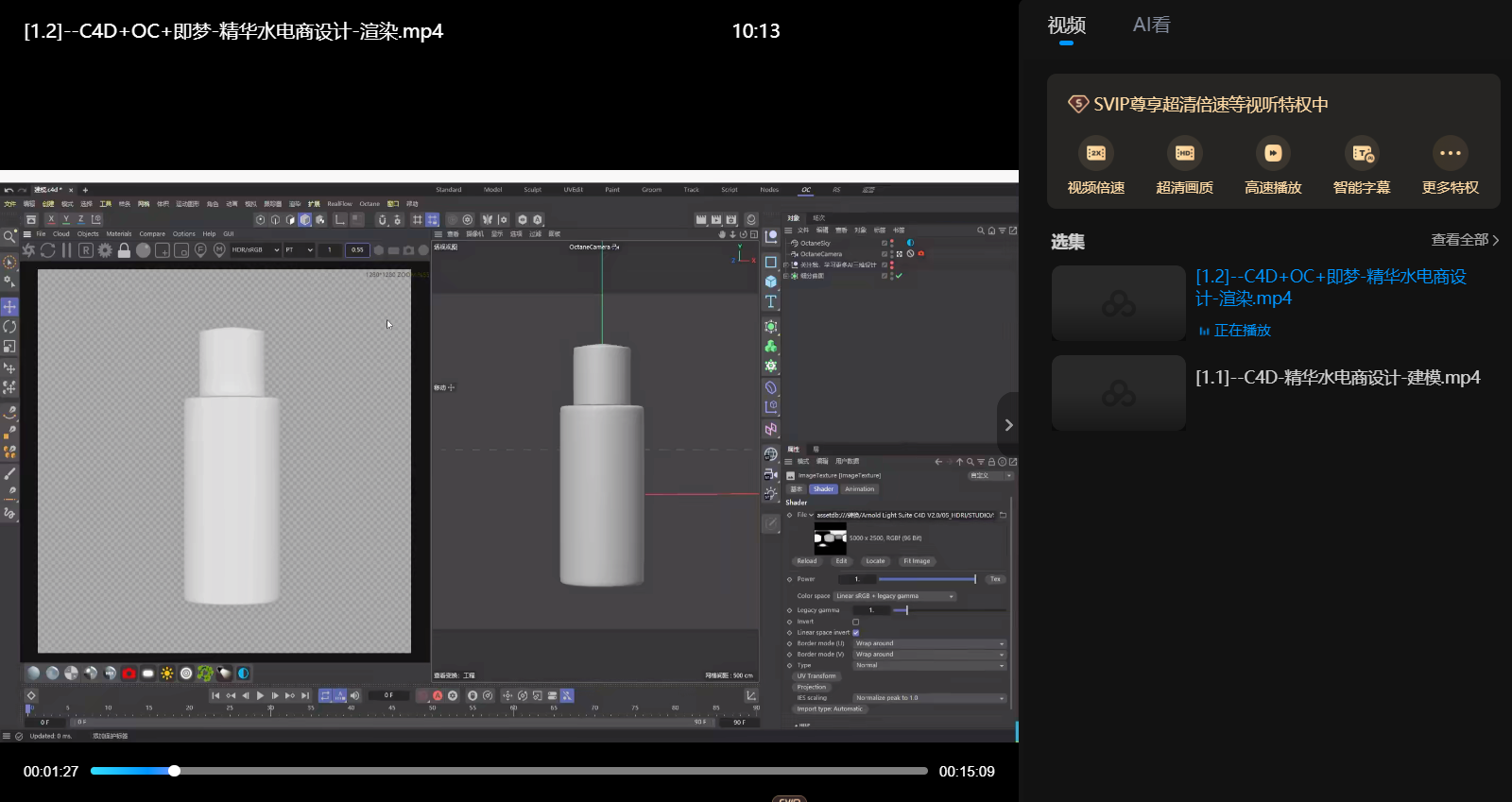Click the Projection button
This screenshot has height=802, width=1512.
(811, 688)
